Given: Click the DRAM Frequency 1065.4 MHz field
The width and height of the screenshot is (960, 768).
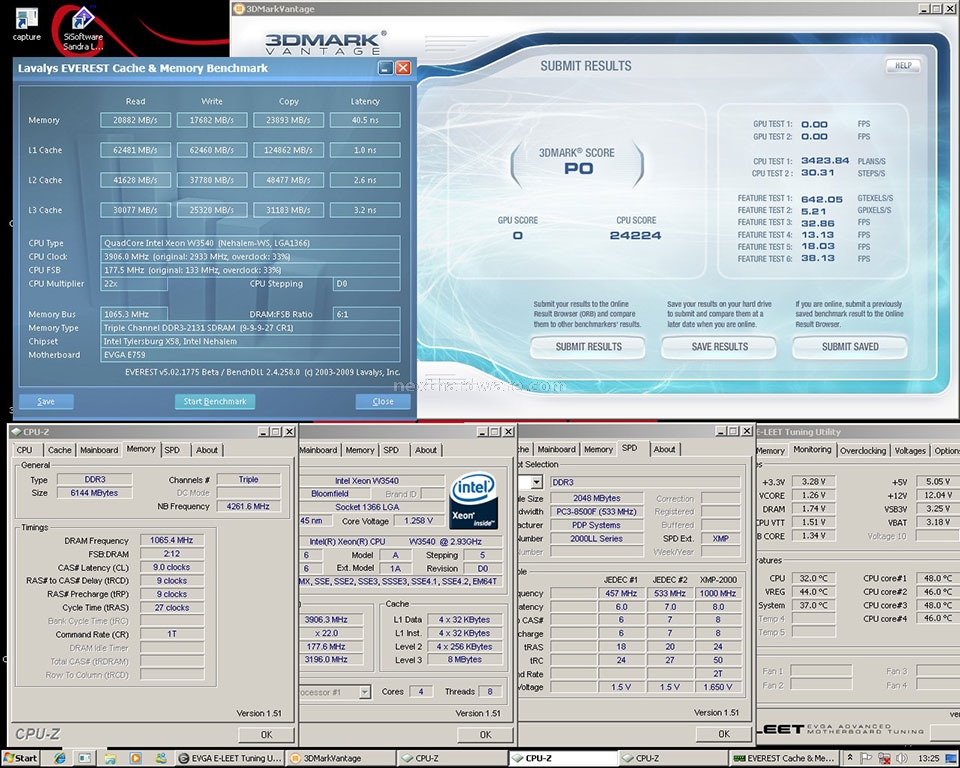Looking at the screenshot, I should (171, 540).
